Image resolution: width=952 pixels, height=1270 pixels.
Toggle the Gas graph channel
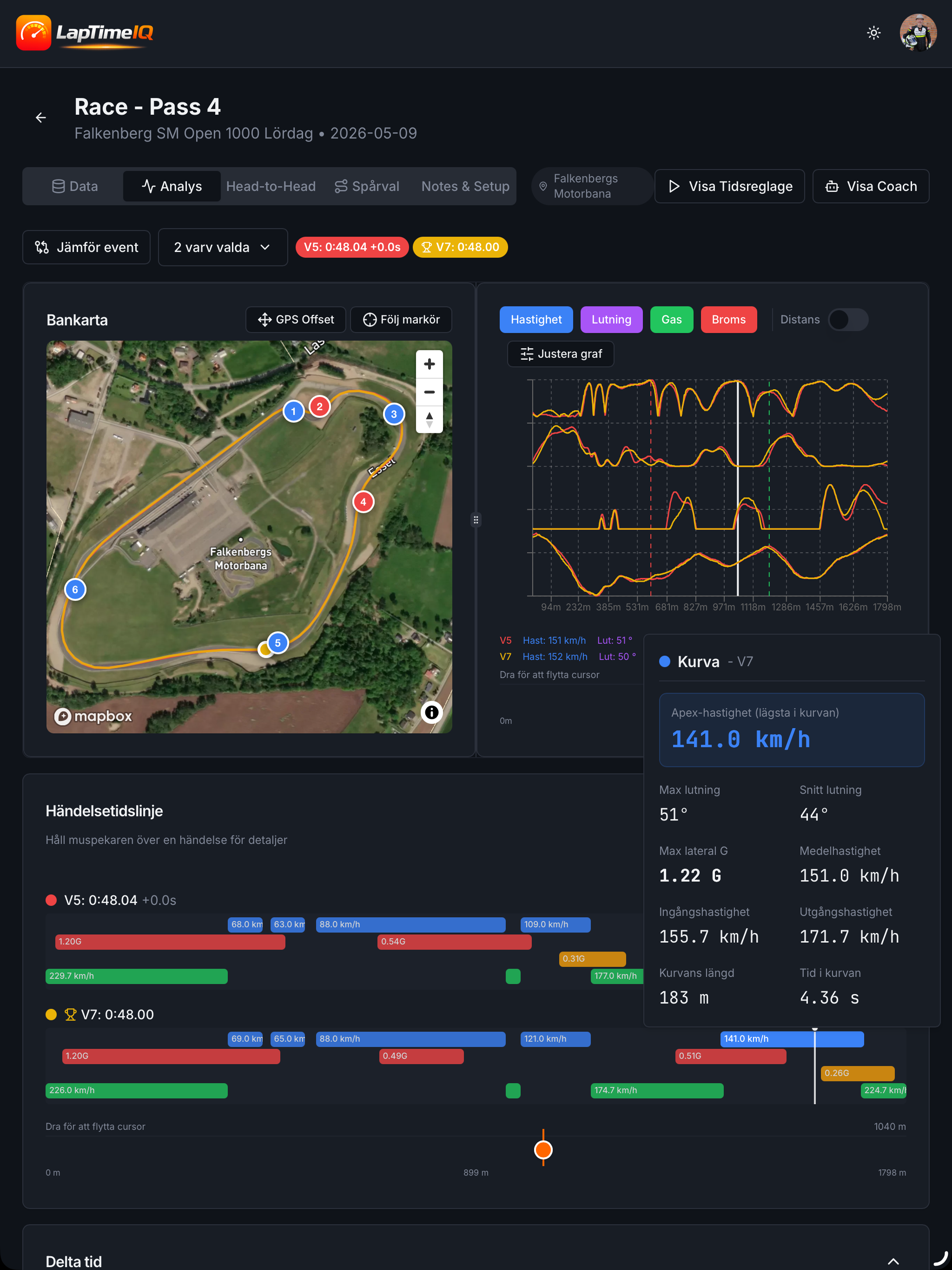tap(671, 320)
